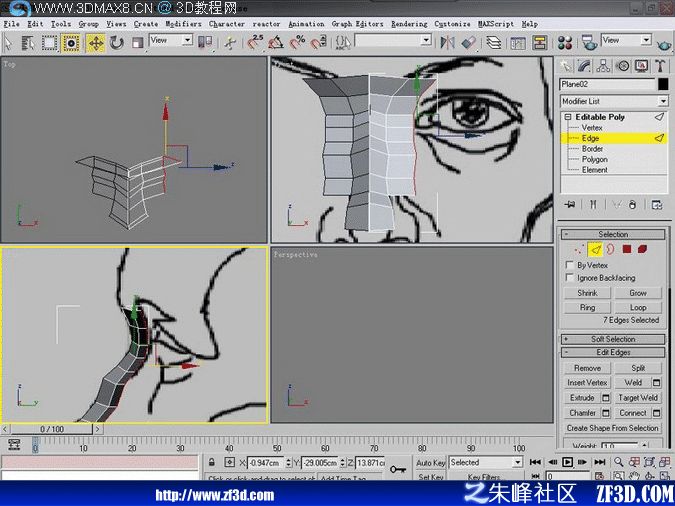Toggle the selection lock icon
The image size is (675, 506).
211,463
